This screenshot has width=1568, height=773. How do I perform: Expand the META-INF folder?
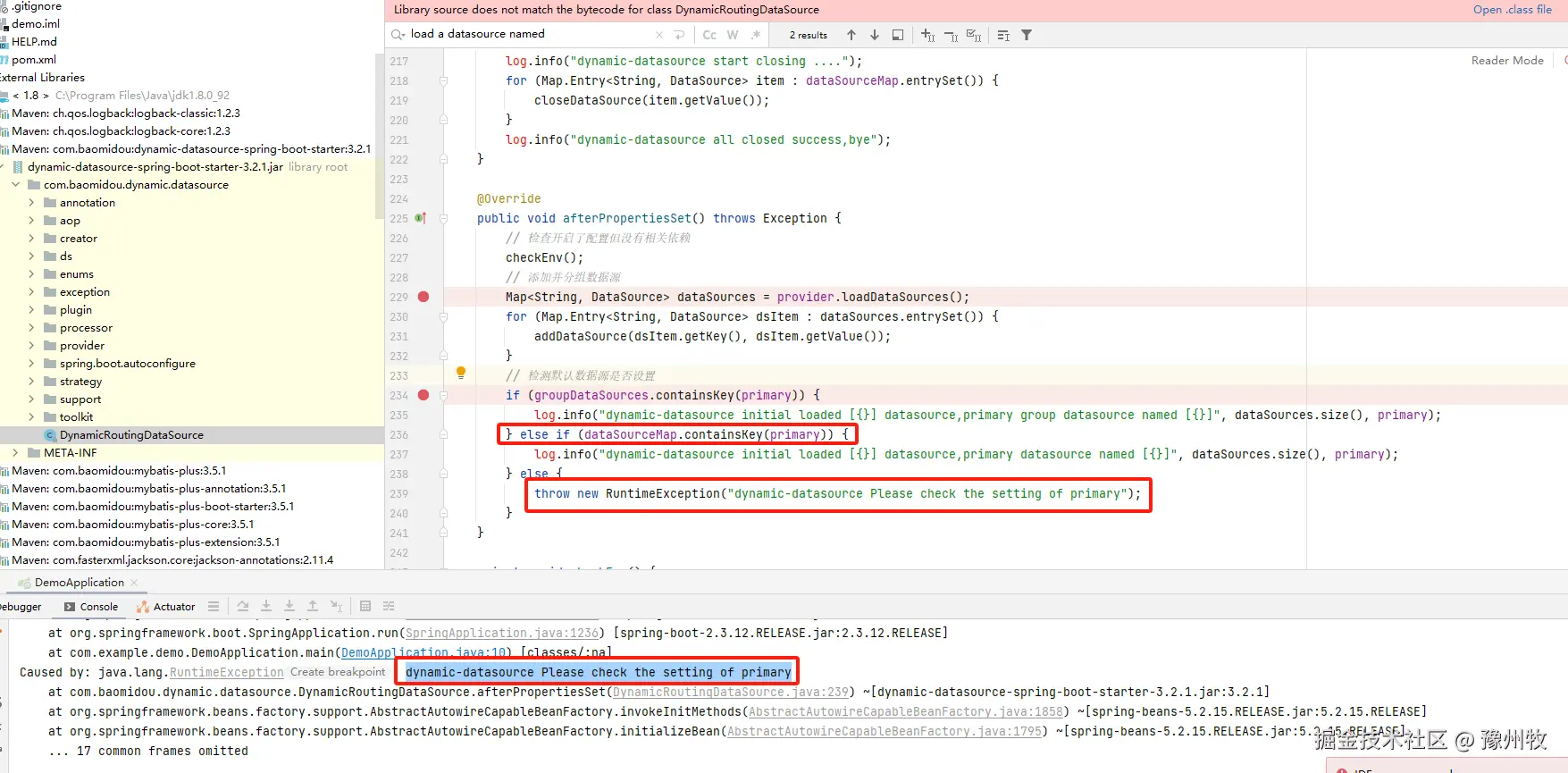coord(15,453)
